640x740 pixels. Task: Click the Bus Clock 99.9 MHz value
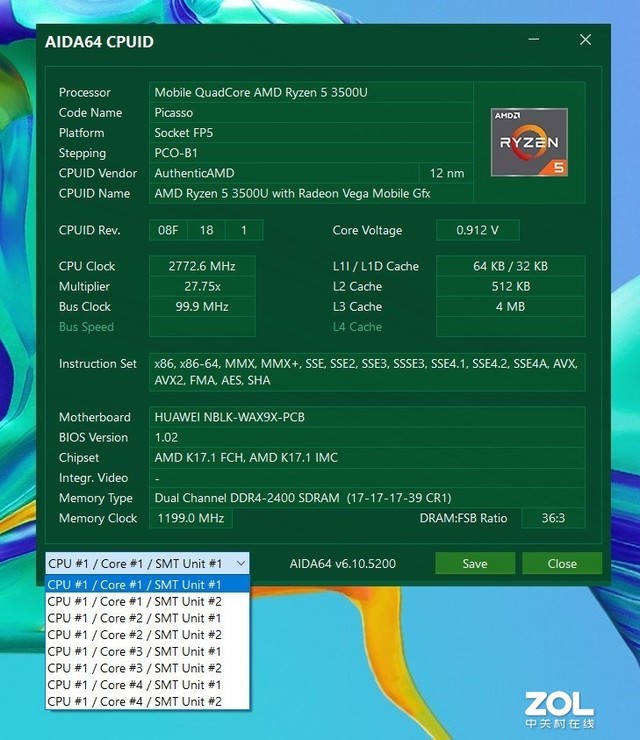pos(202,307)
